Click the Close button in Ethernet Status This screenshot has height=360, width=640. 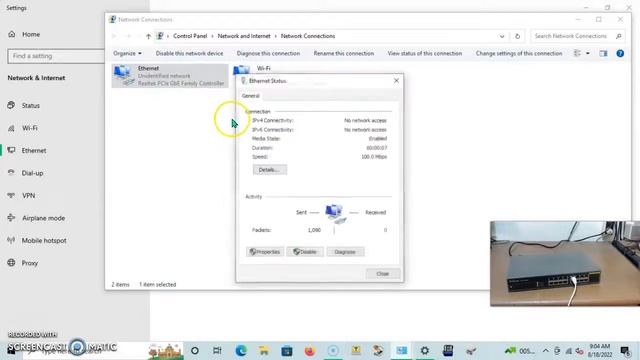382,273
